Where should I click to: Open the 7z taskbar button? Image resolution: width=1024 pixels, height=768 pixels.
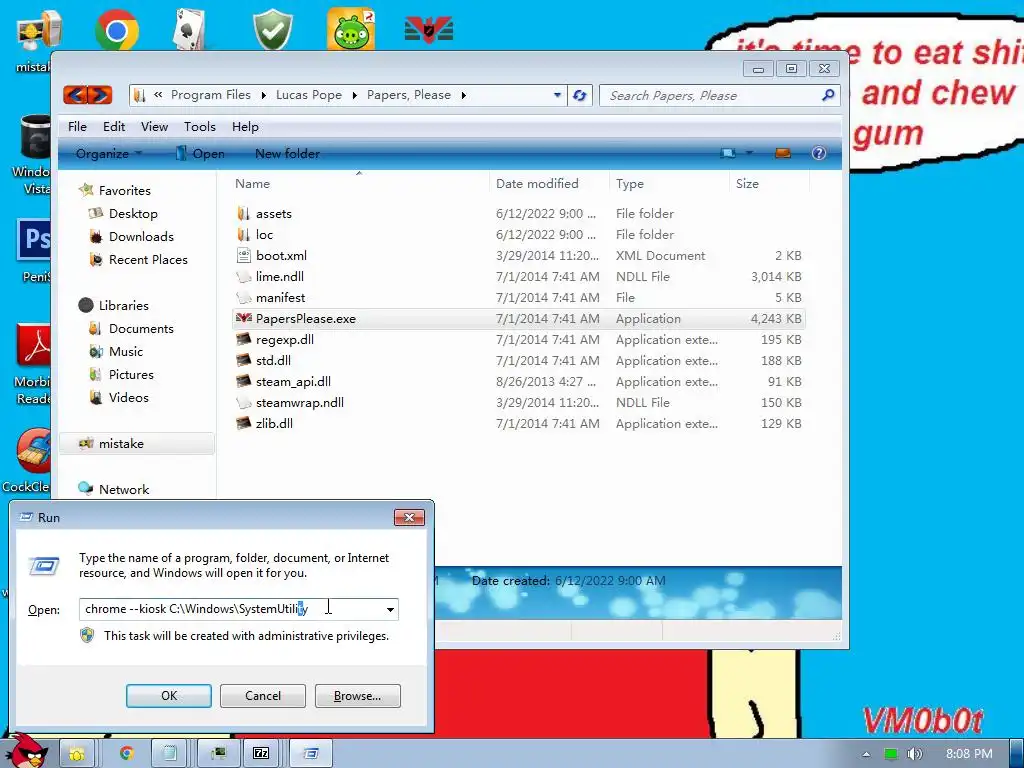(x=261, y=754)
